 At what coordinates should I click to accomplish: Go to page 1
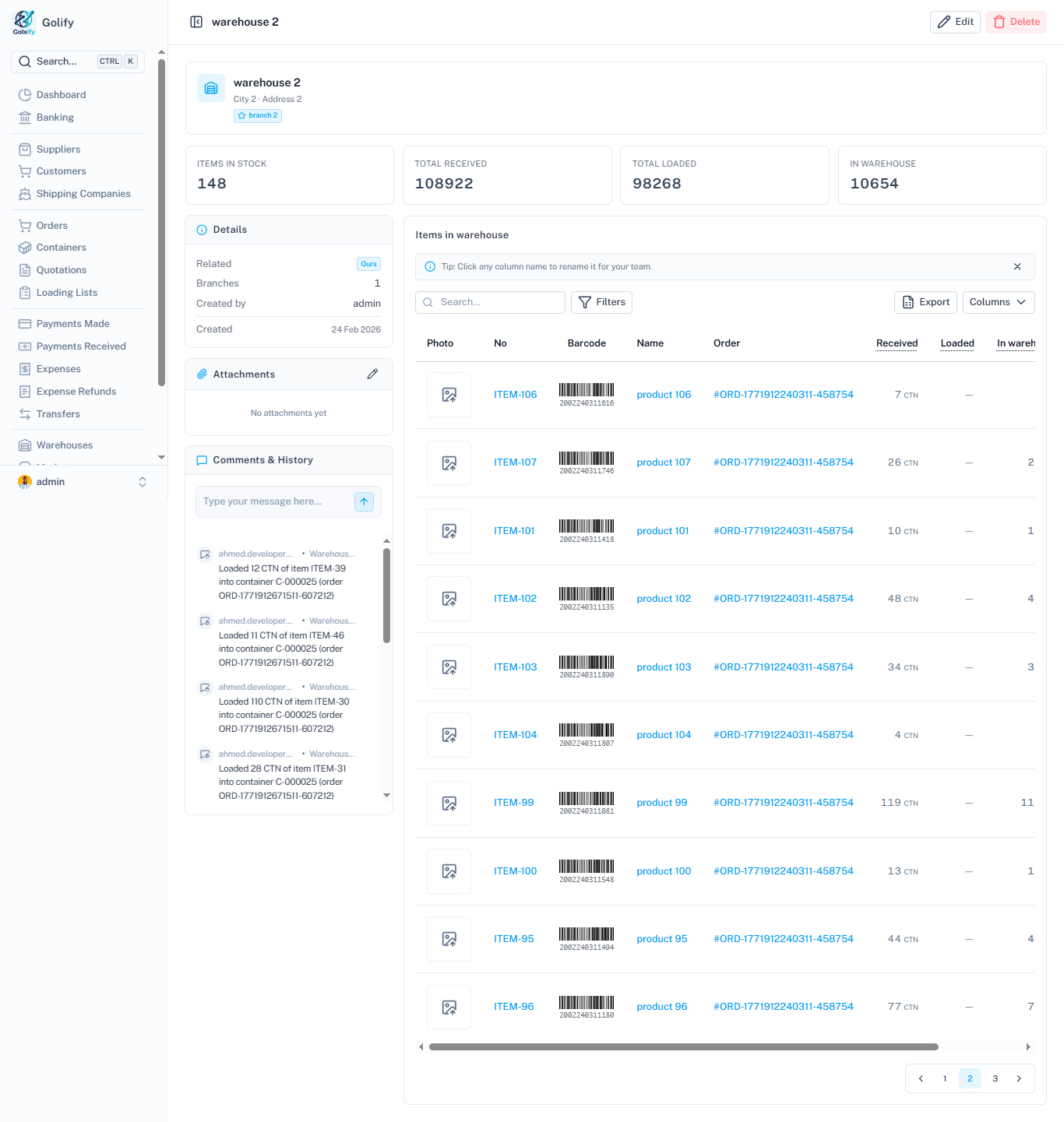coord(945,1078)
